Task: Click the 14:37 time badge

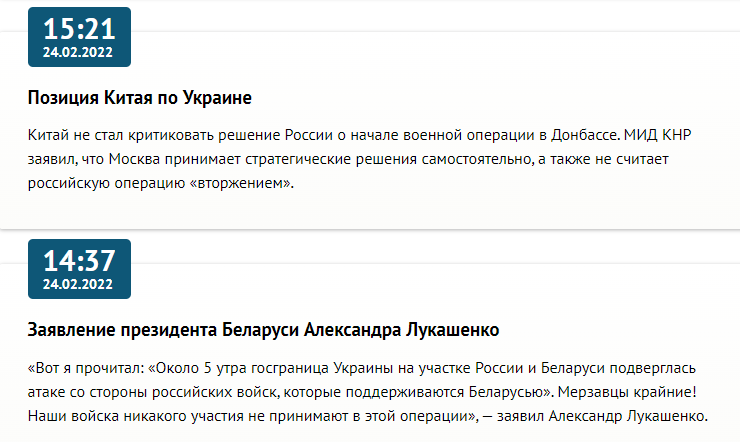Action: (79, 260)
